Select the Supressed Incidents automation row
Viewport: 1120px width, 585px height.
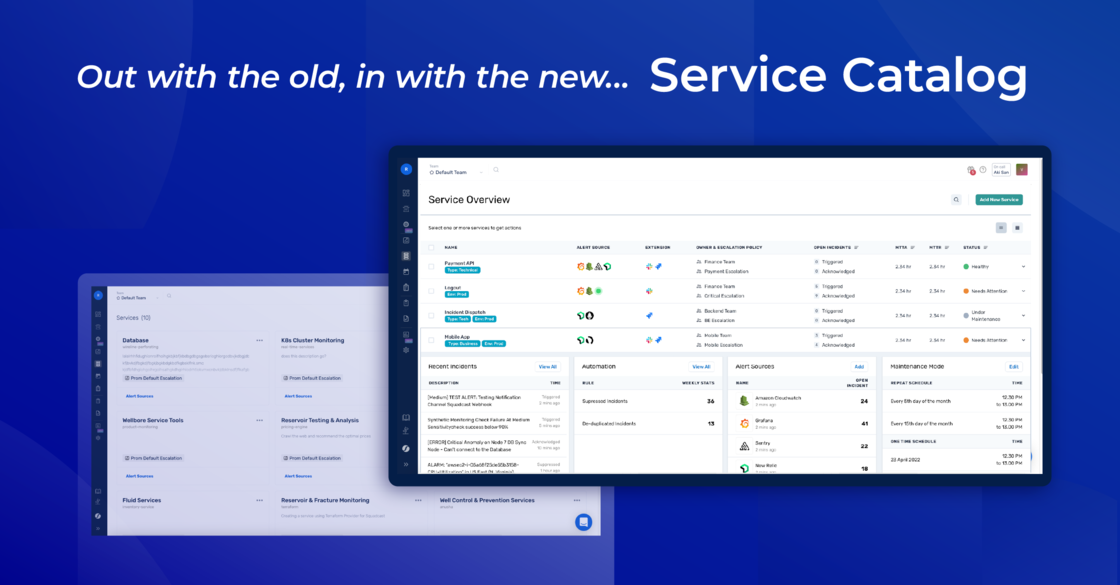[x=649, y=401]
